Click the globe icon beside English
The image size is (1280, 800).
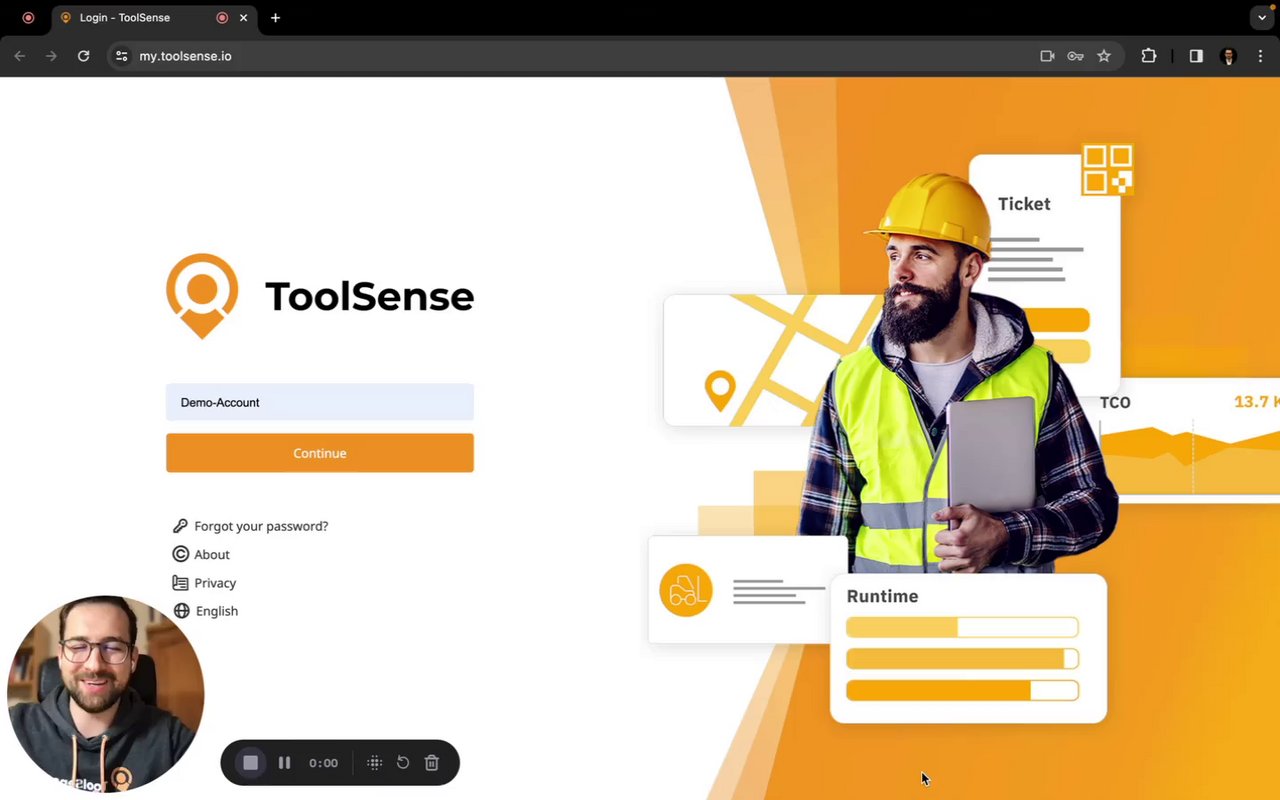click(181, 611)
